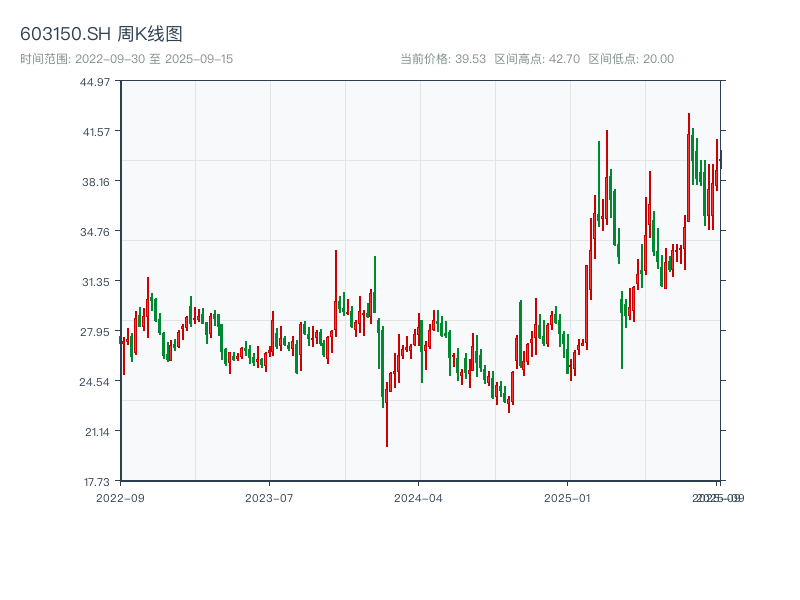Click the y-axis value 44.97
This screenshot has width=800, height=600.
[x=95, y=82]
